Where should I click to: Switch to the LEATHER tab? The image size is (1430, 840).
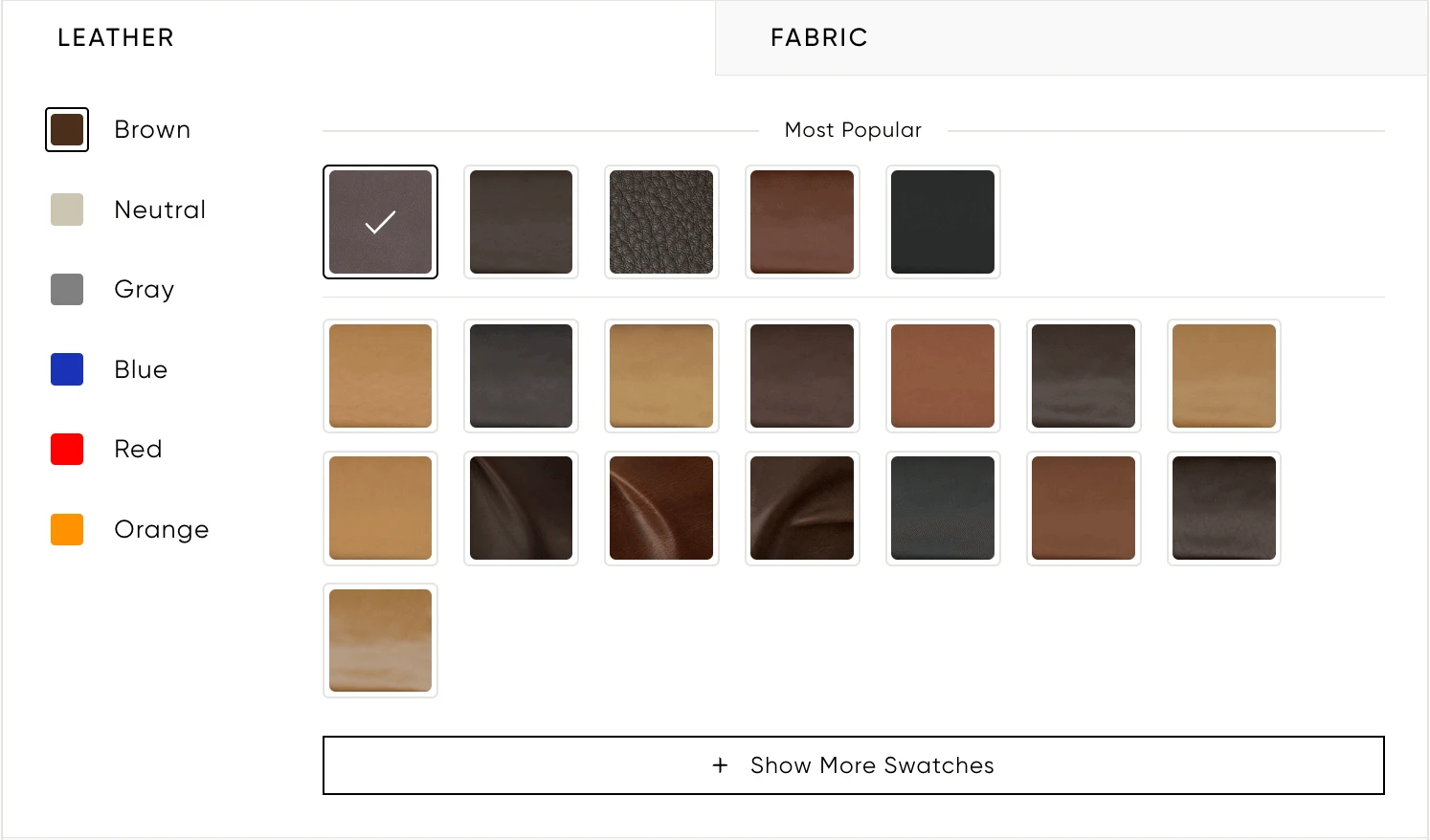coord(115,37)
